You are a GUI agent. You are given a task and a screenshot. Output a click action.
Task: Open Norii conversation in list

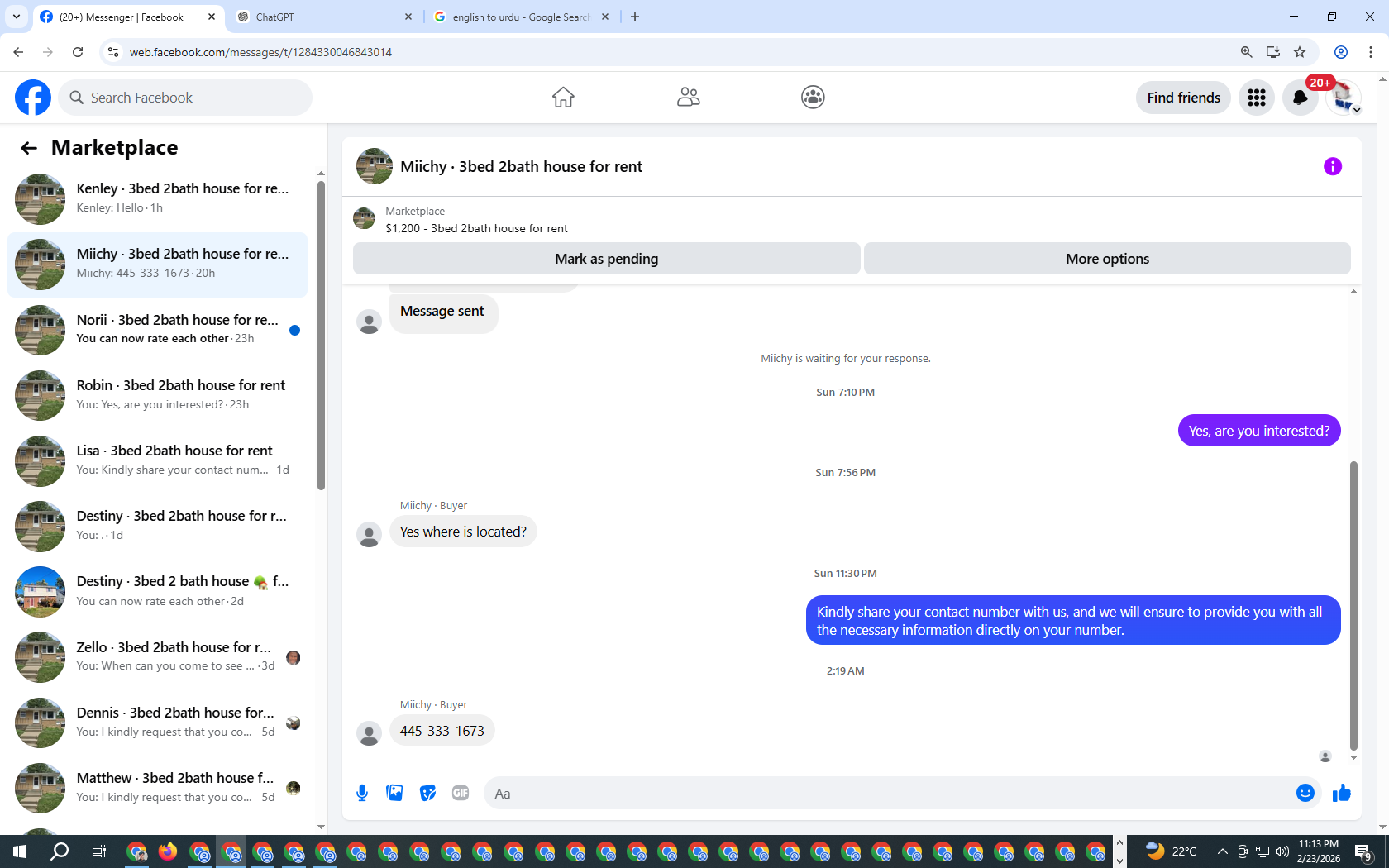click(x=157, y=330)
